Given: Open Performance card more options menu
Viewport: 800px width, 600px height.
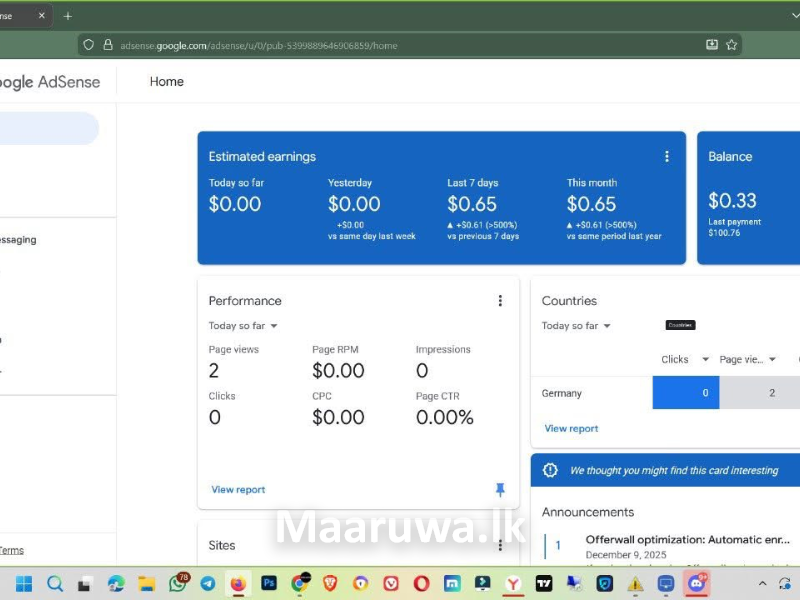Looking at the screenshot, I should click(x=500, y=301).
